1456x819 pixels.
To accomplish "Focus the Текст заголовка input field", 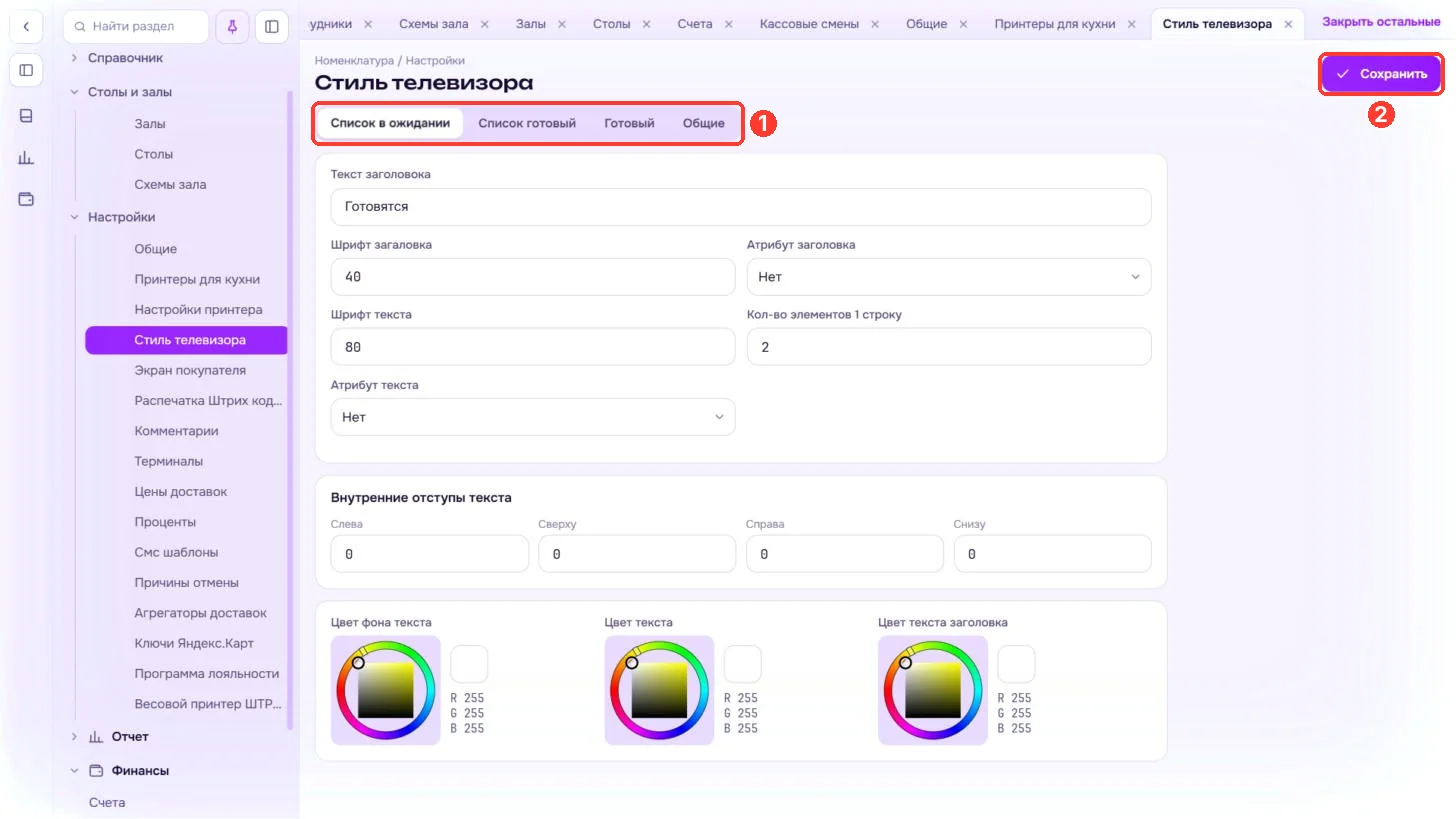I will (740, 207).
